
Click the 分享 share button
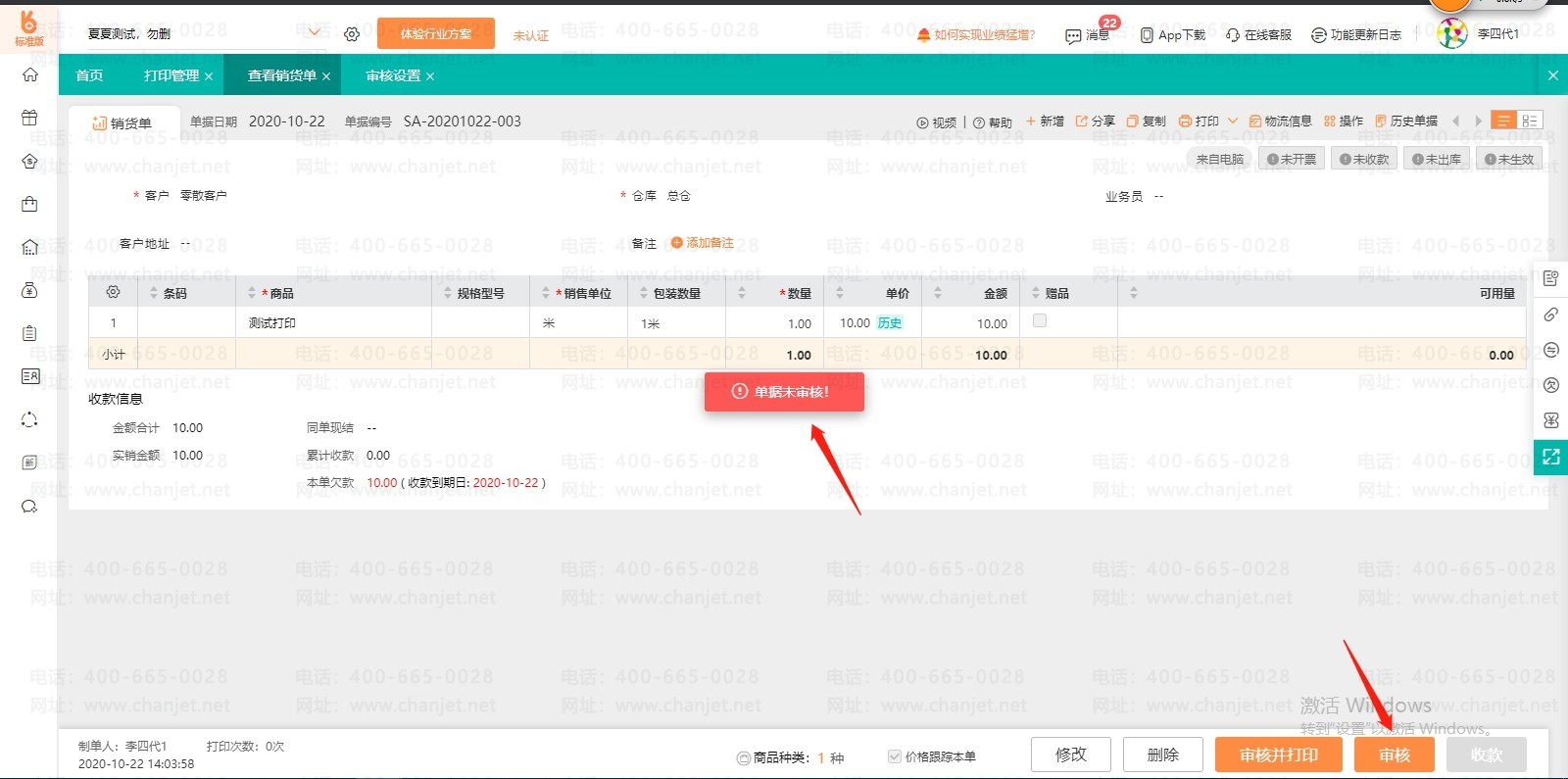point(1096,122)
